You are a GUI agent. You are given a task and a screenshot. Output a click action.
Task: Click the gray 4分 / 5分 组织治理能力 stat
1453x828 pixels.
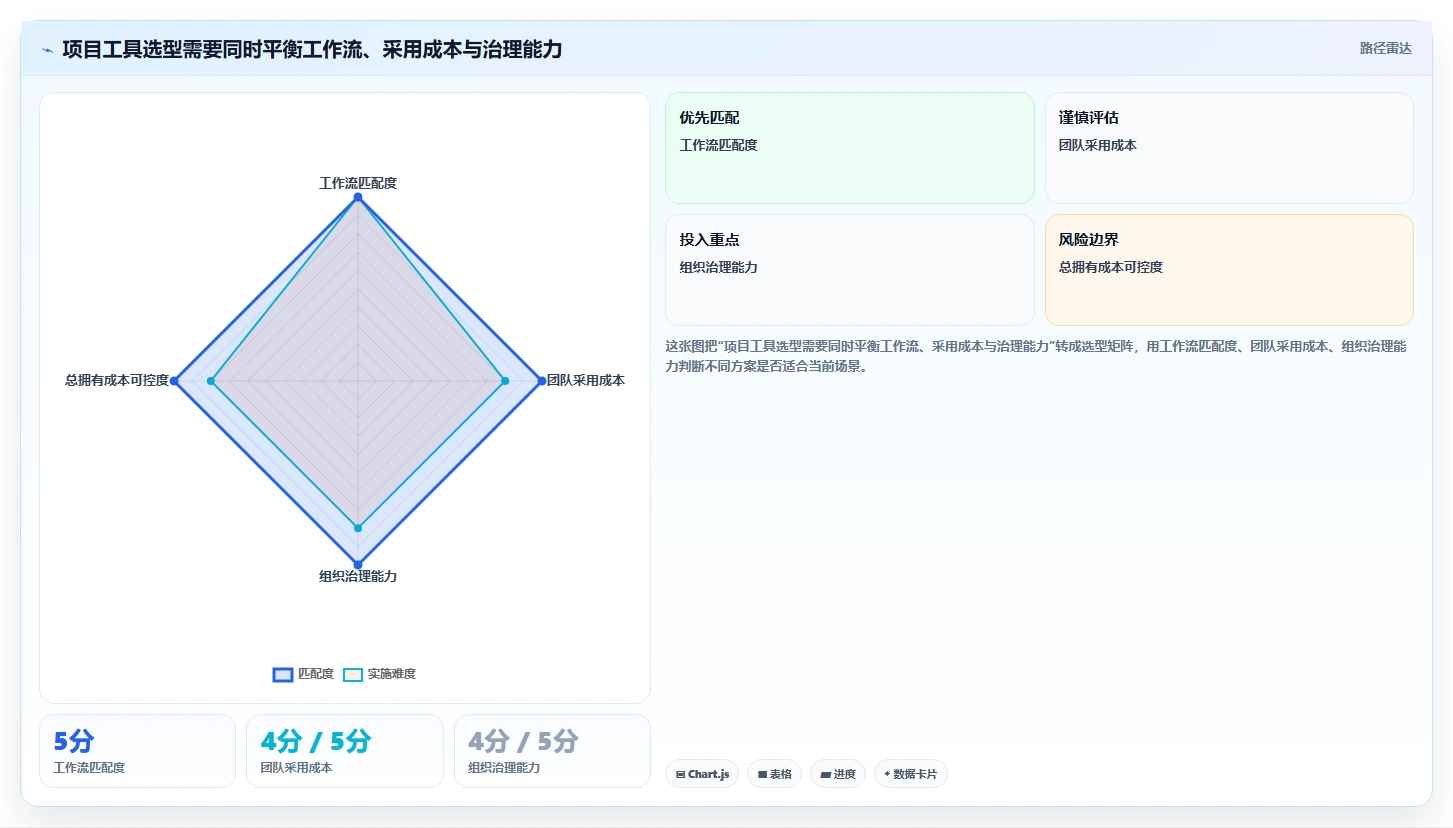[552, 751]
